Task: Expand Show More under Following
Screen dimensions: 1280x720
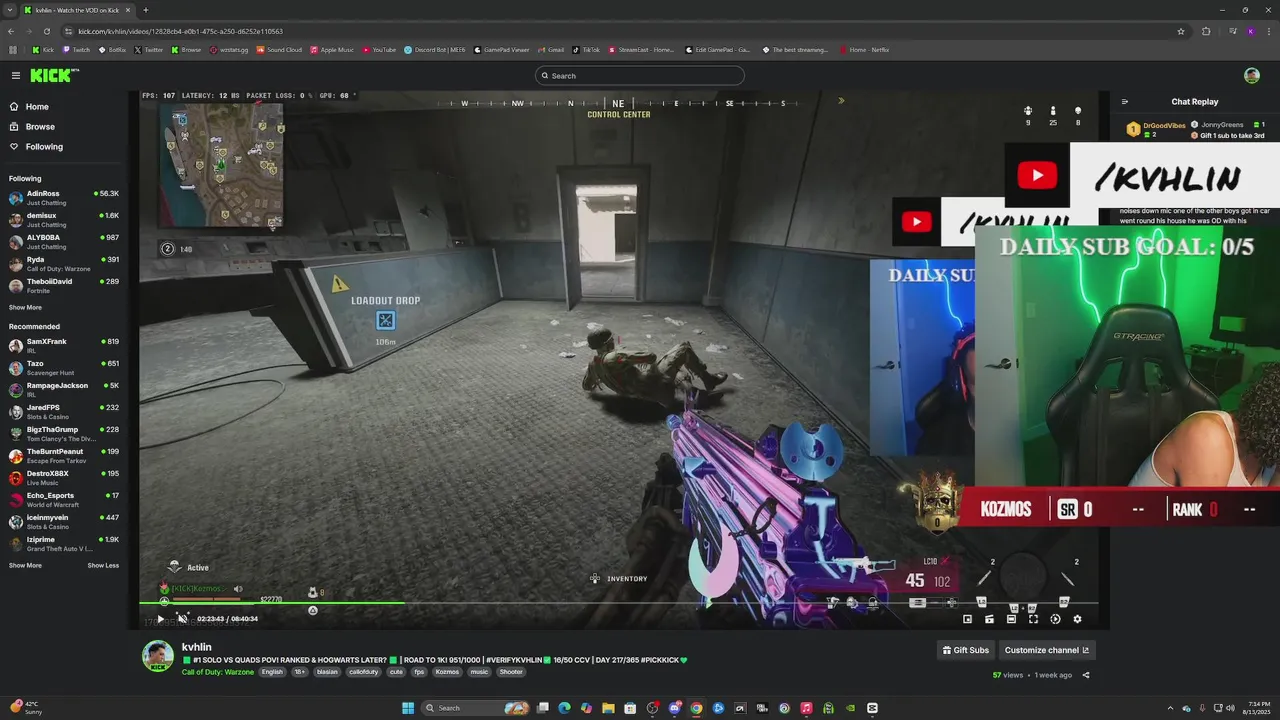Action: tap(25, 308)
